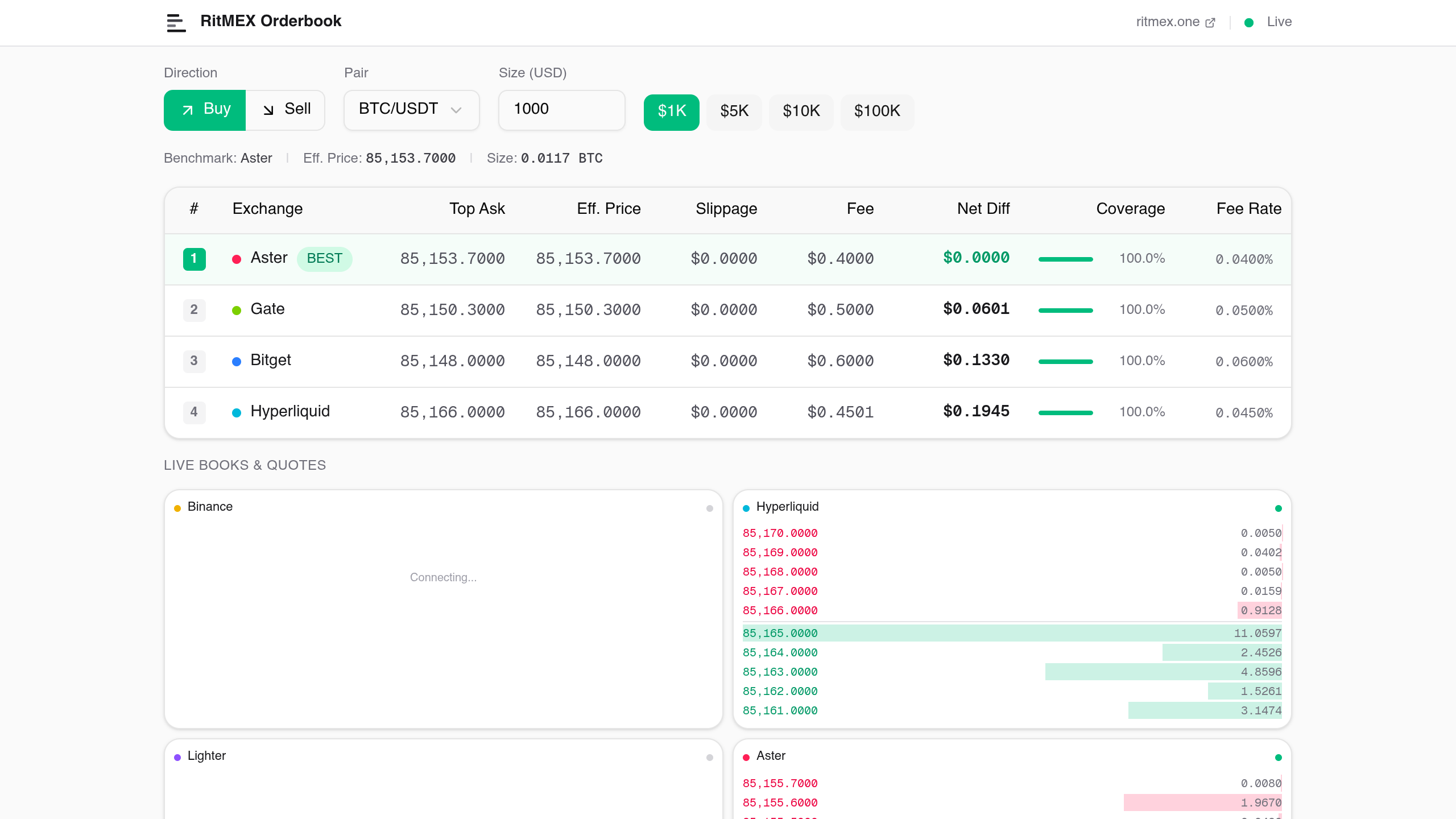
Task: Click Aster ask size 1.9670
Action: click(x=1261, y=803)
